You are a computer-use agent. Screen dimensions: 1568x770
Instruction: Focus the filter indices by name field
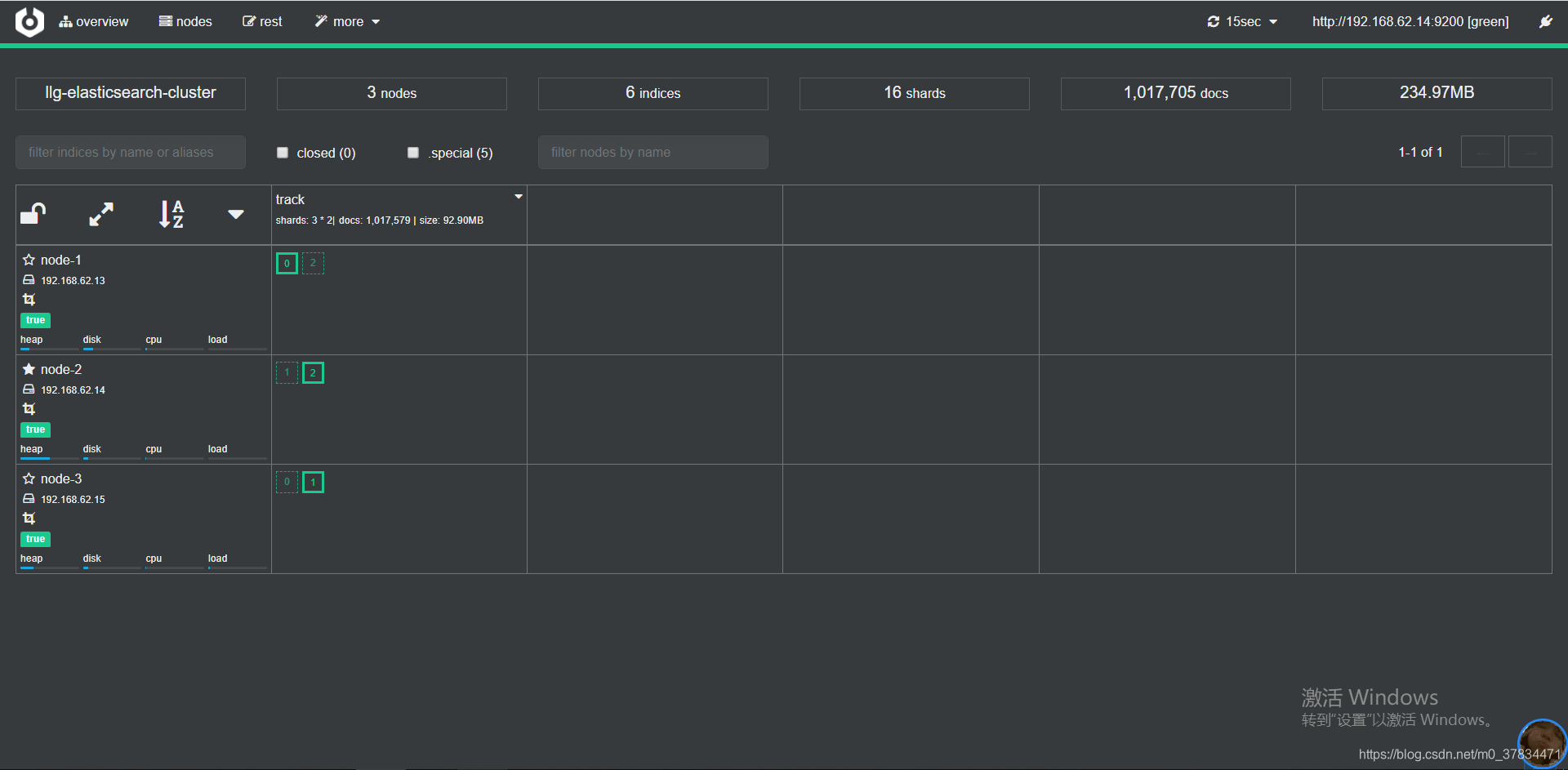tap(131, 152)
